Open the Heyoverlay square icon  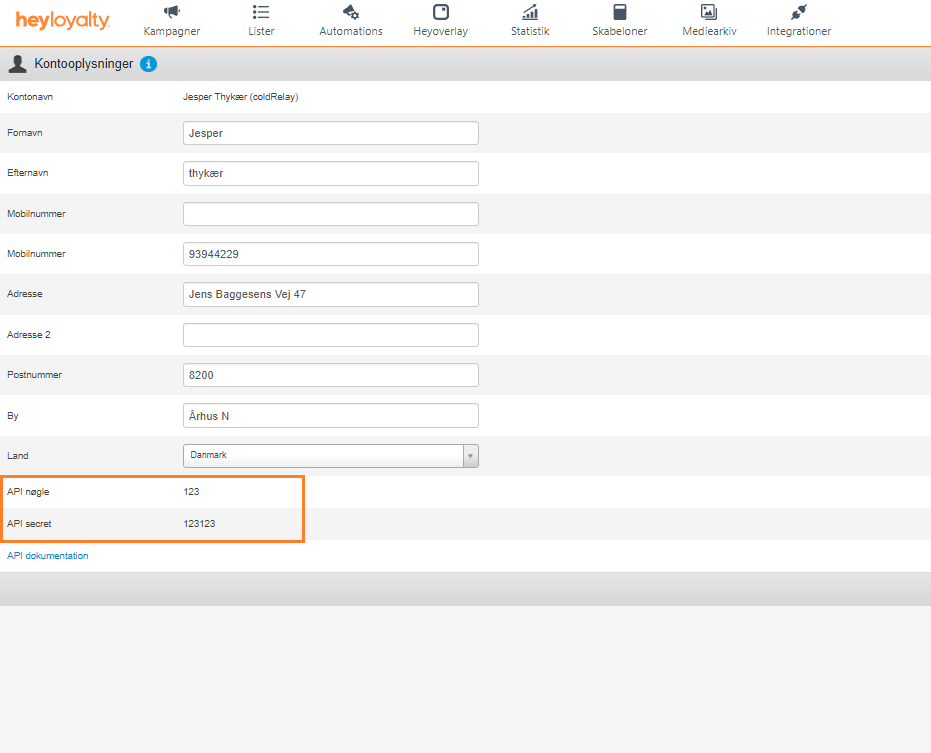click(441, 12)
